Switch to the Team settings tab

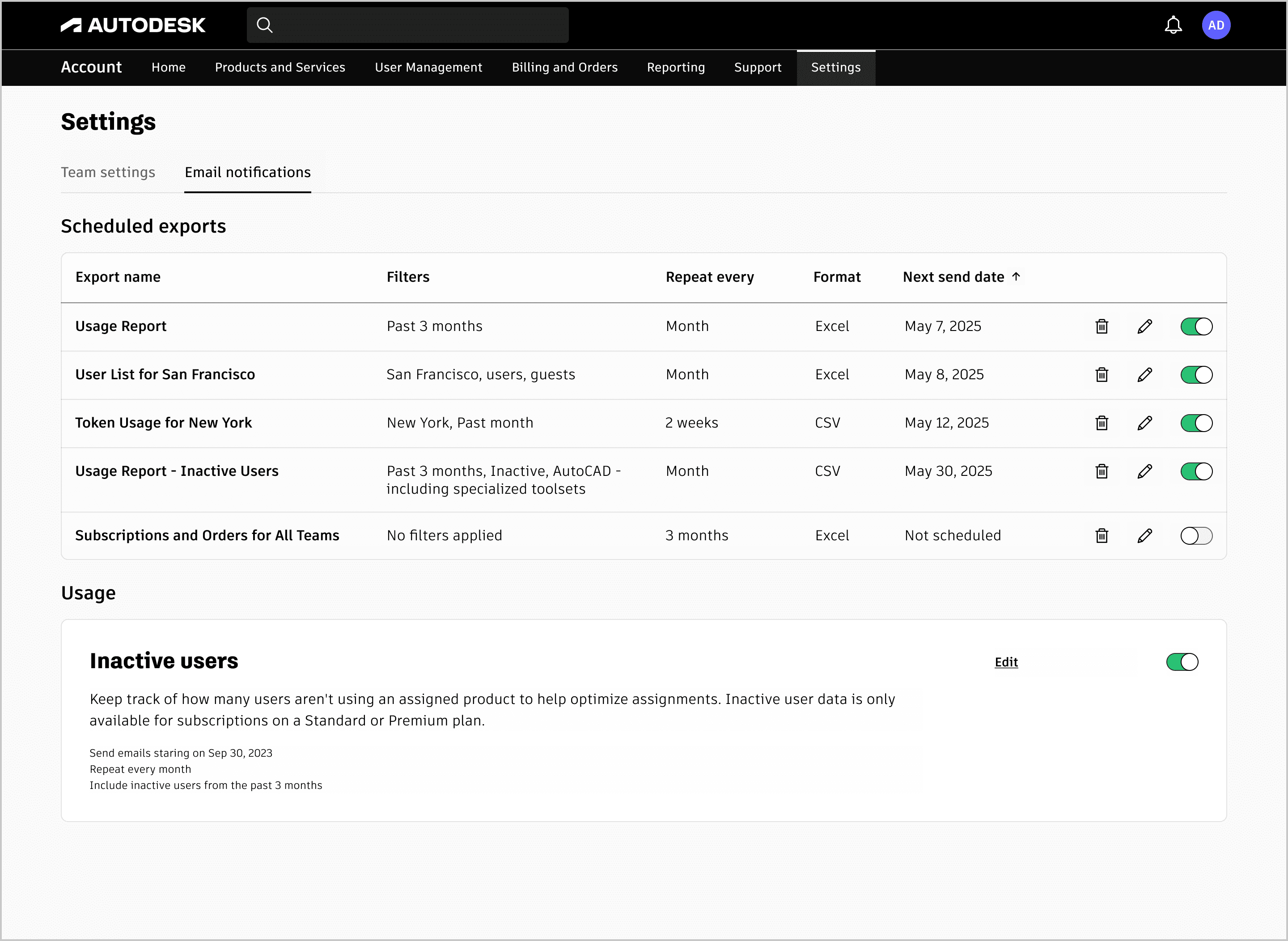coord(108,173)
